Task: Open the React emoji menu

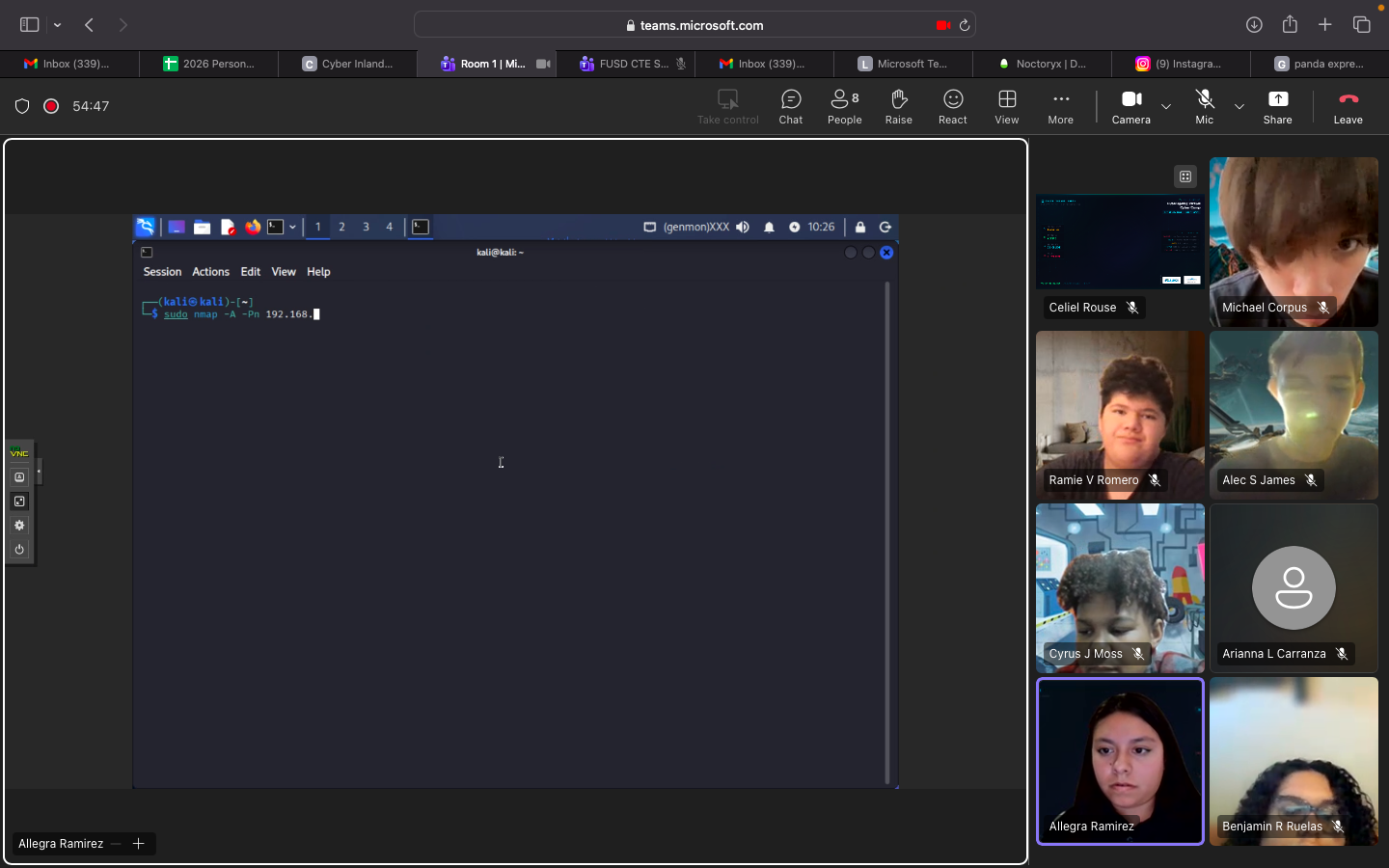Action: click(952, 106)
